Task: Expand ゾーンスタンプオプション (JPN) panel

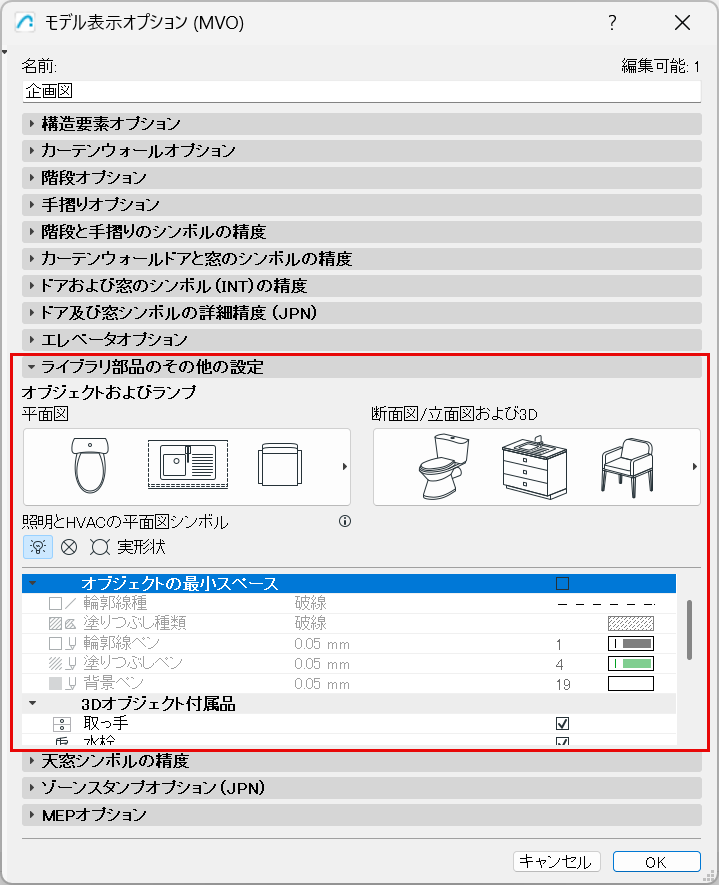Action: click(x=362, y=788)
